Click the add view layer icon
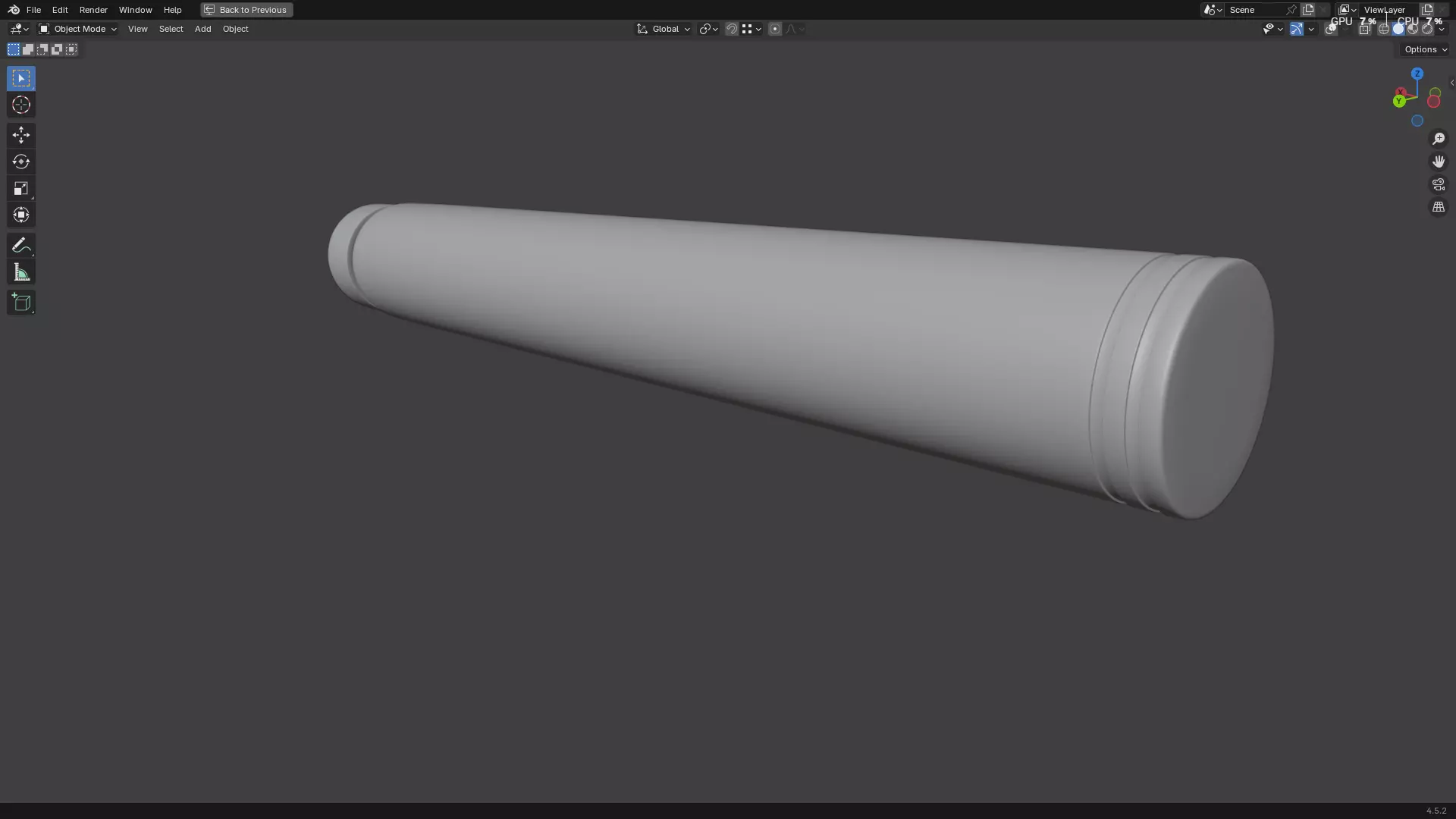The image size is (1456, 819). (x=1427, y=10)
